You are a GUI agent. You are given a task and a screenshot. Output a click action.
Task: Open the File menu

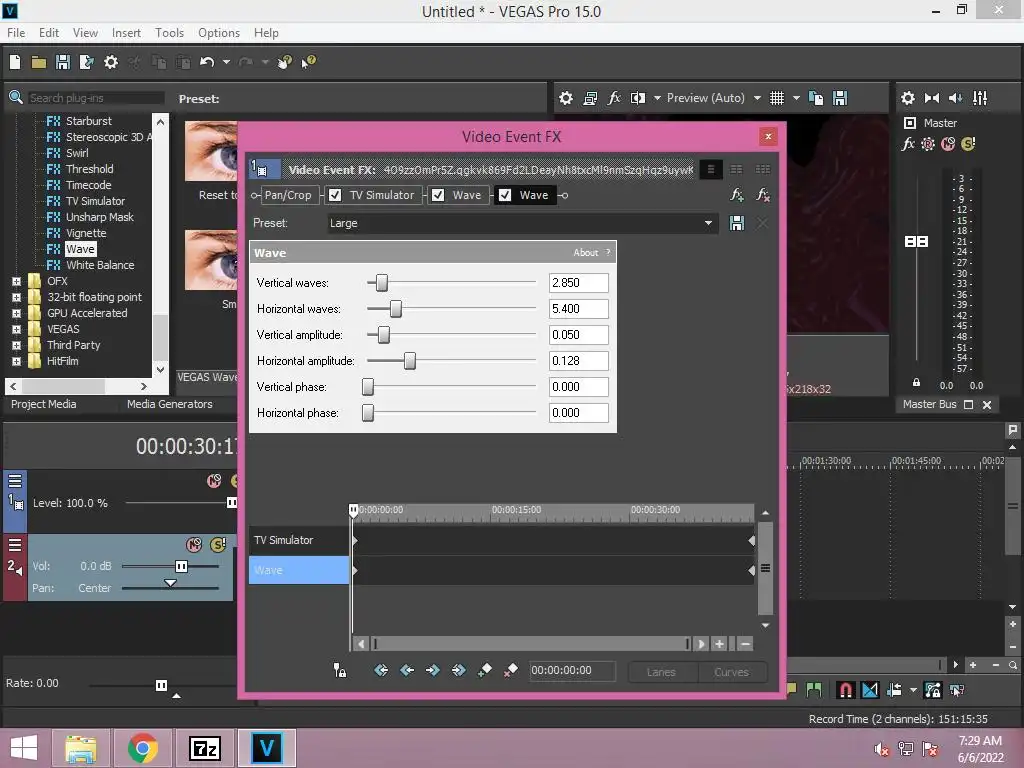[x=16, y=33]
